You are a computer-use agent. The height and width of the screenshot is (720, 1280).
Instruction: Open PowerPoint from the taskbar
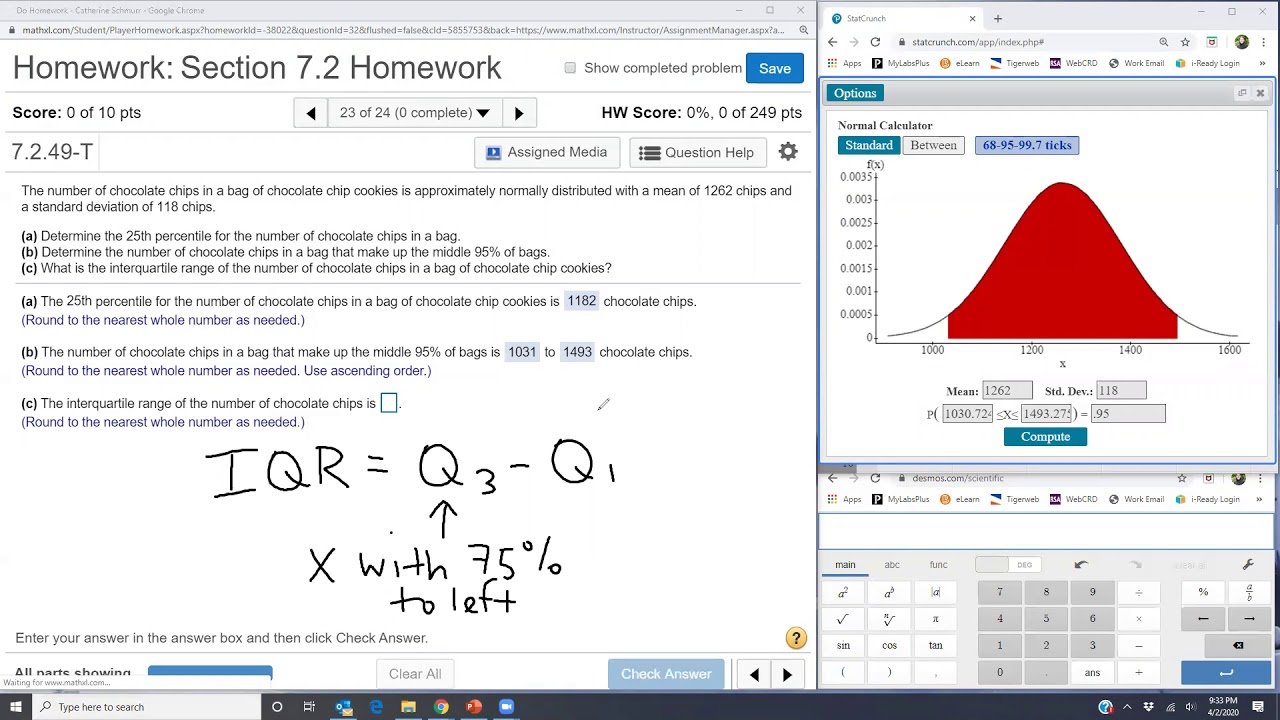tap(474, 707)
